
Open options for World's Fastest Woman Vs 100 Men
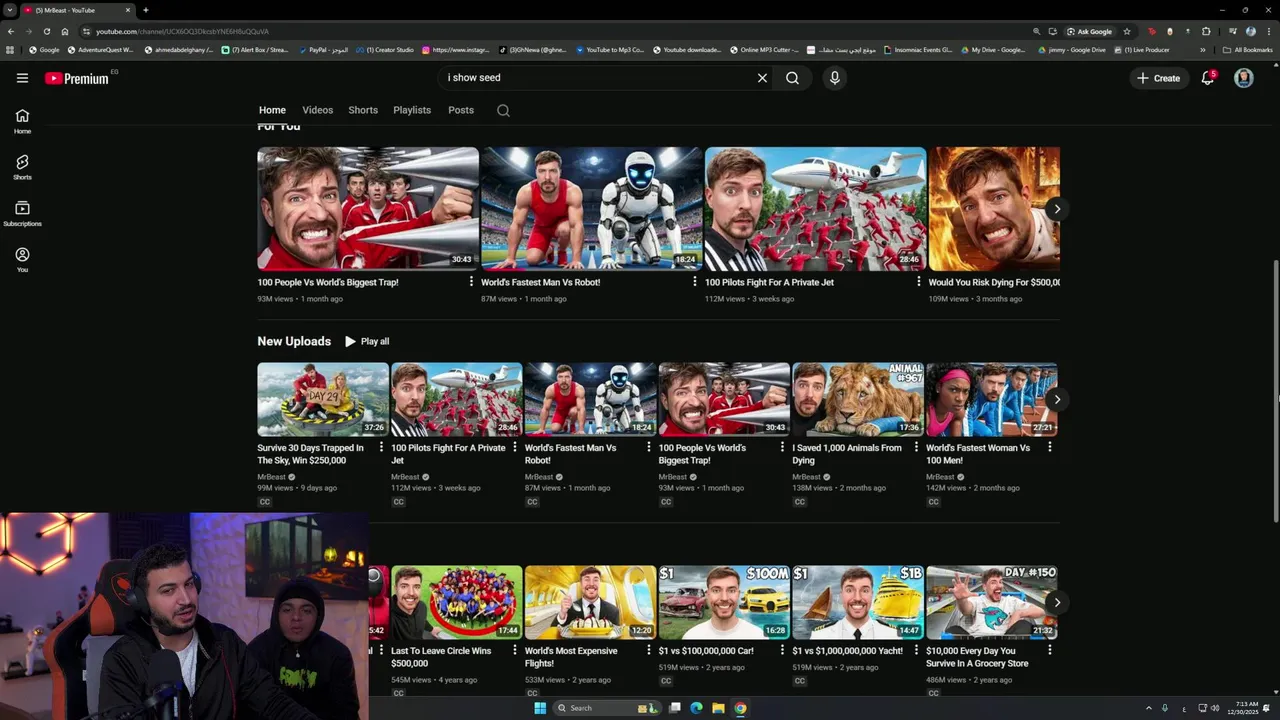[x=1049, y=447]
